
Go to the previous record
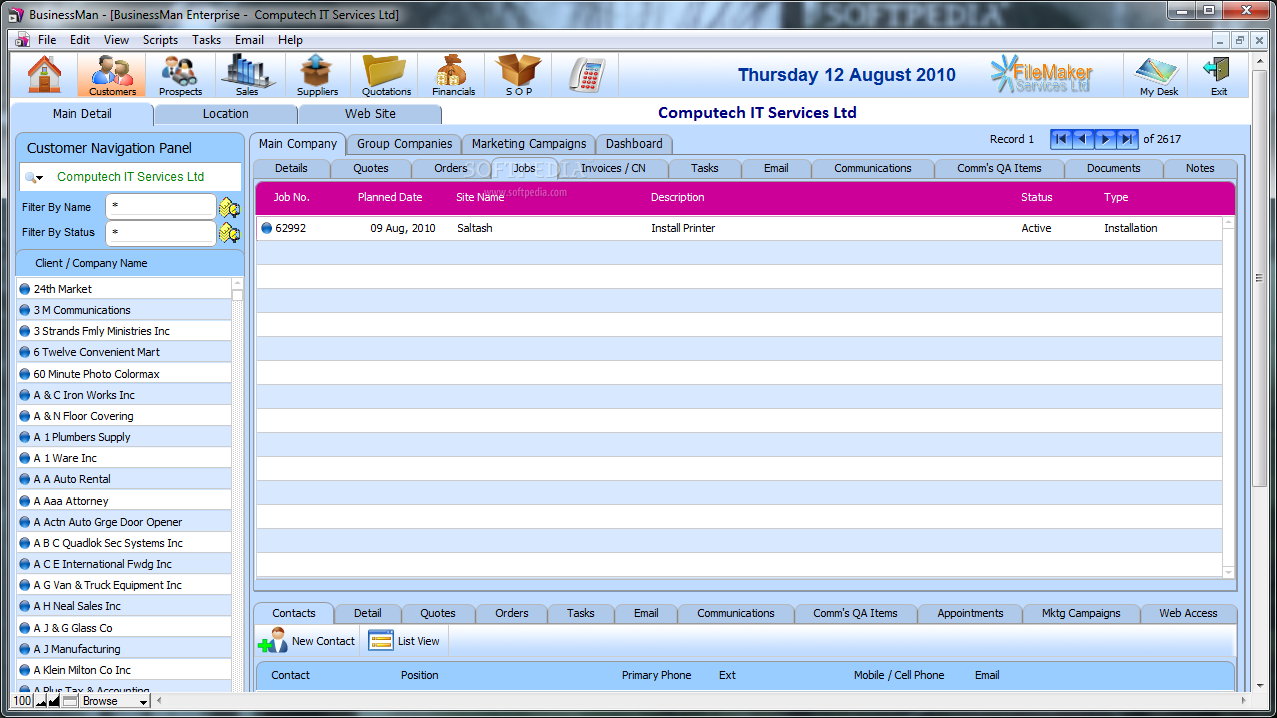pos(1083,139)
